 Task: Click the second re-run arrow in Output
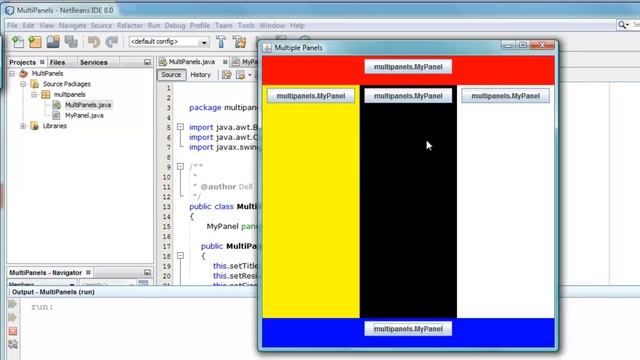pos(13,318)
